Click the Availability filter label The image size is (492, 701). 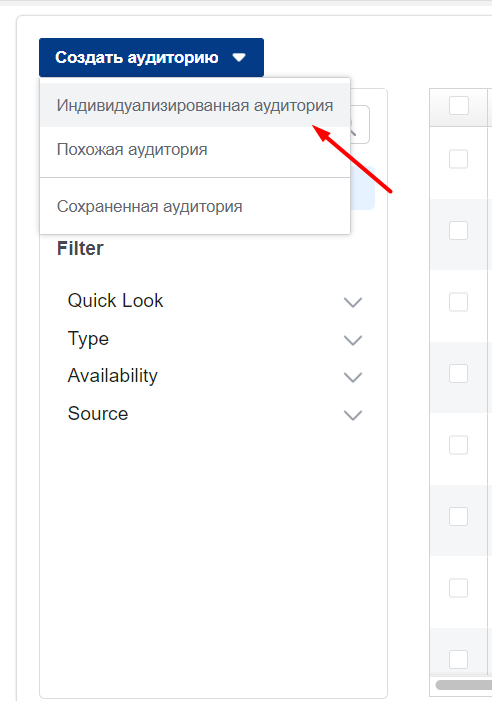[113, 376]
